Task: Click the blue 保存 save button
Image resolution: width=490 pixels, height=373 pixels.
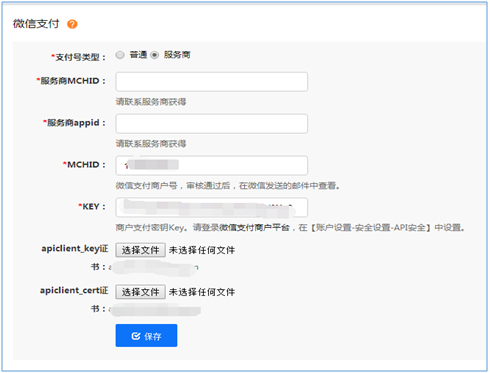Action: (x=146, y=336)
